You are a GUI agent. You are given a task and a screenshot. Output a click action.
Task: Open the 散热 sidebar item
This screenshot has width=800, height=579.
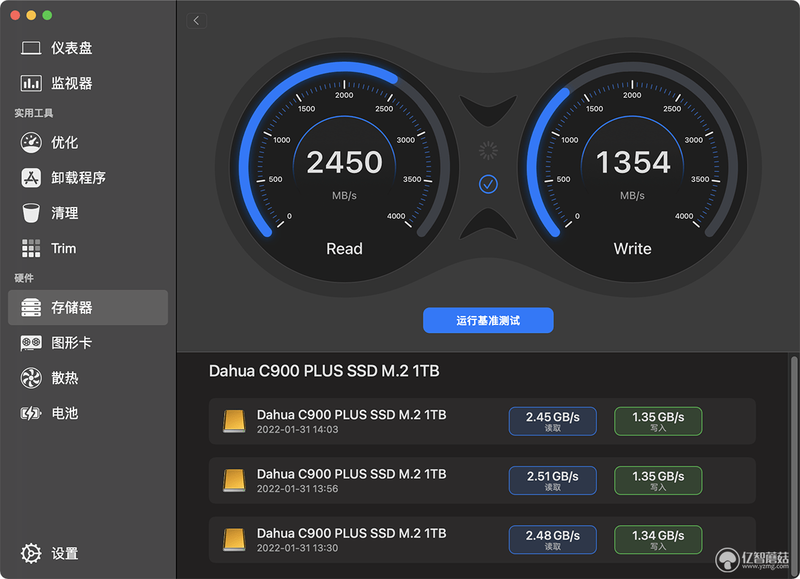(x=65, y=378)
